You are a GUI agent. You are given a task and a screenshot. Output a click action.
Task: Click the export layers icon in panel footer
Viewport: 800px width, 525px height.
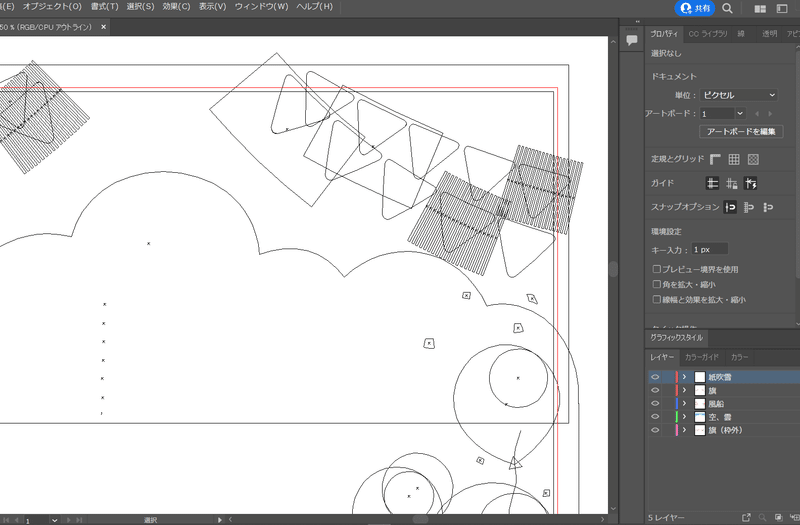coord(746,517)
